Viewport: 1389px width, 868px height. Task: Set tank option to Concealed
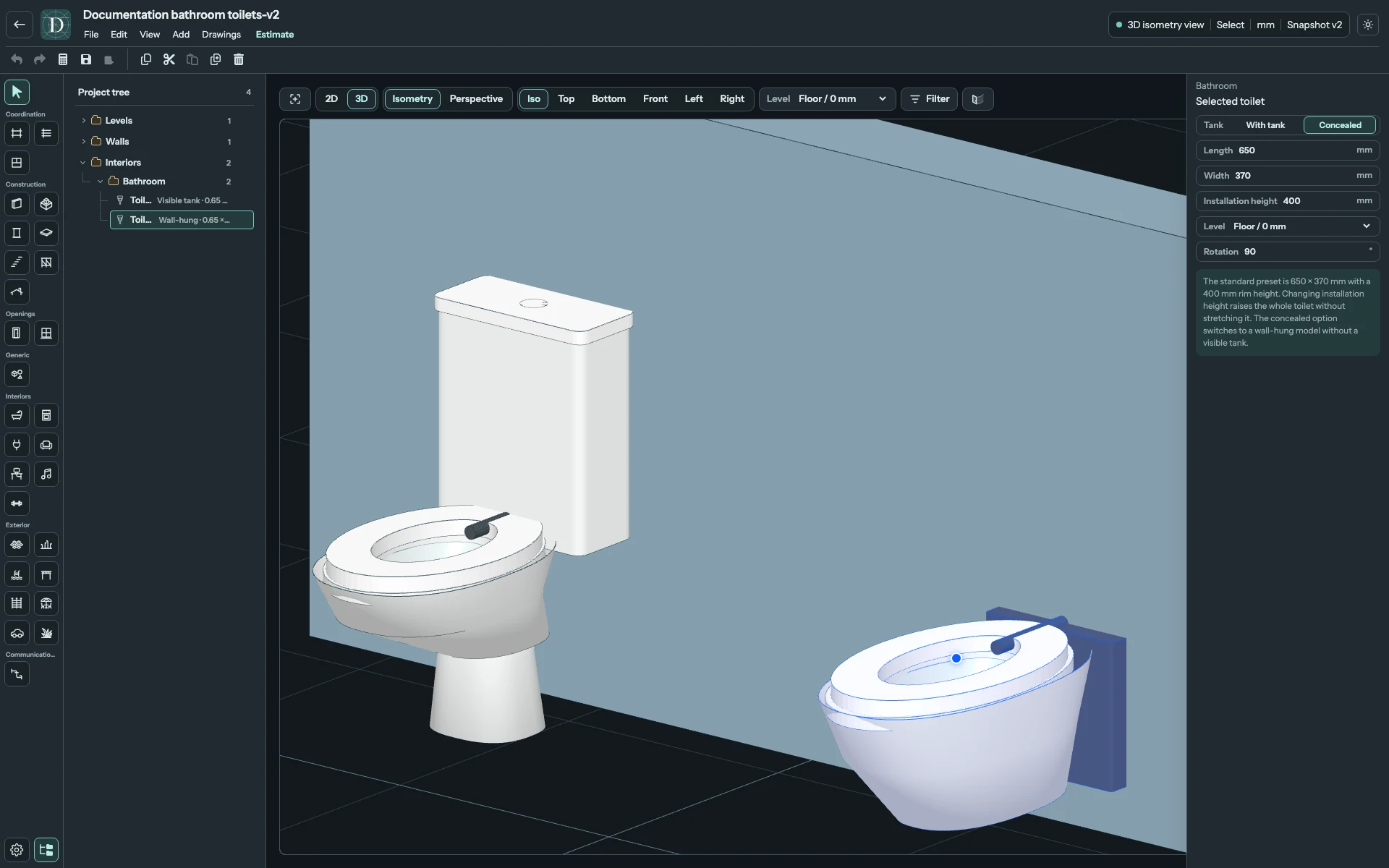pos(1340,125)
